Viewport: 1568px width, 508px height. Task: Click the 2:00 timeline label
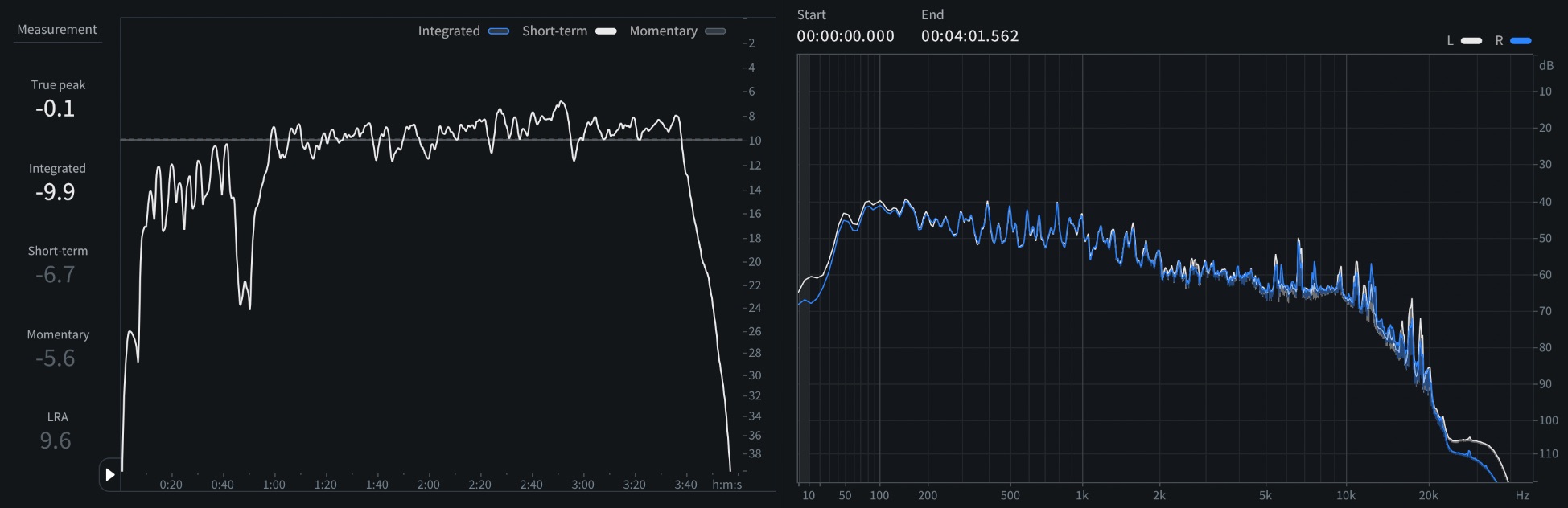coord(429,485)
